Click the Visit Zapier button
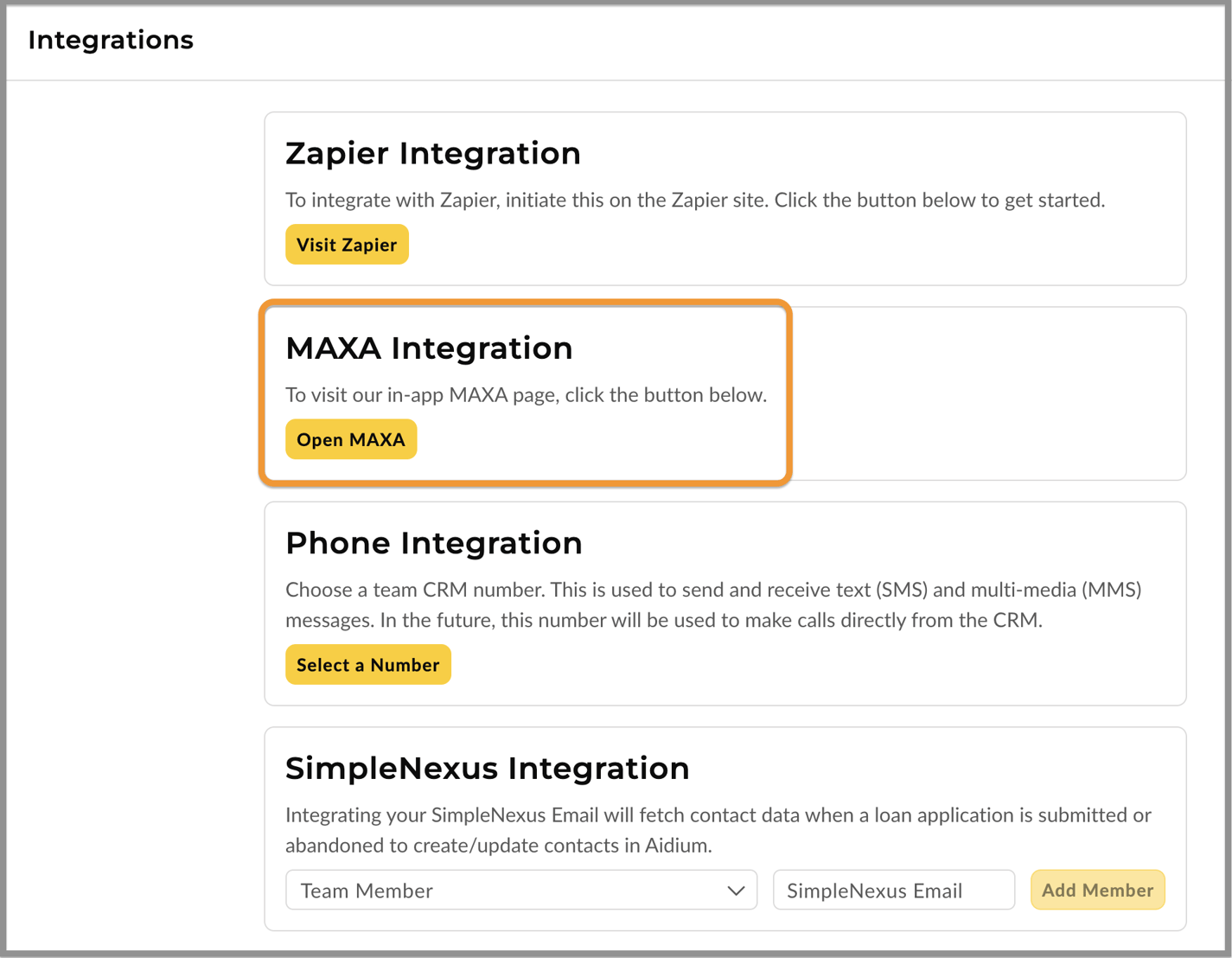The height and width of the screenshot is (958, 1232). 346,244
